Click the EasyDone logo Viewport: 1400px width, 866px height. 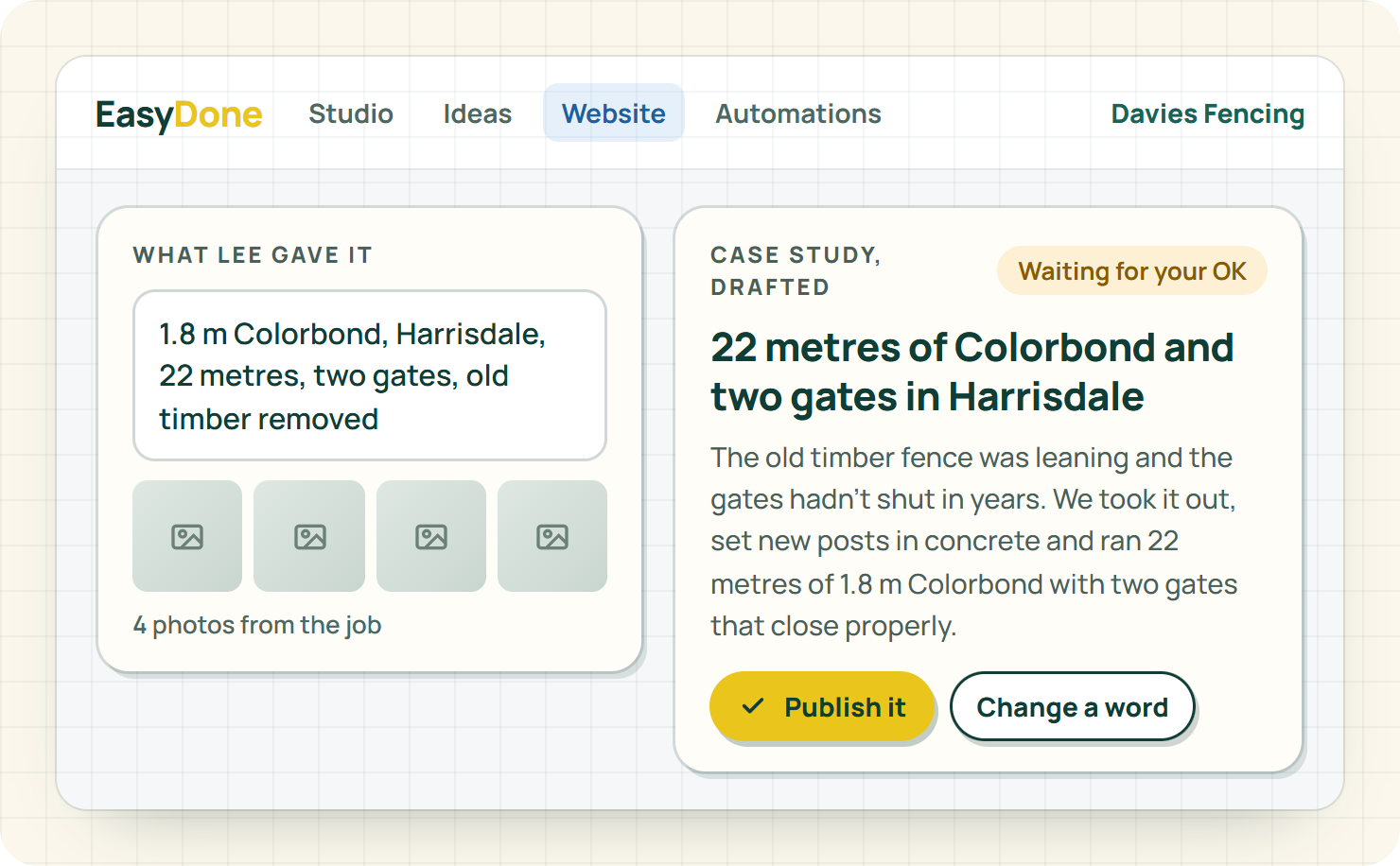point(179,114)
